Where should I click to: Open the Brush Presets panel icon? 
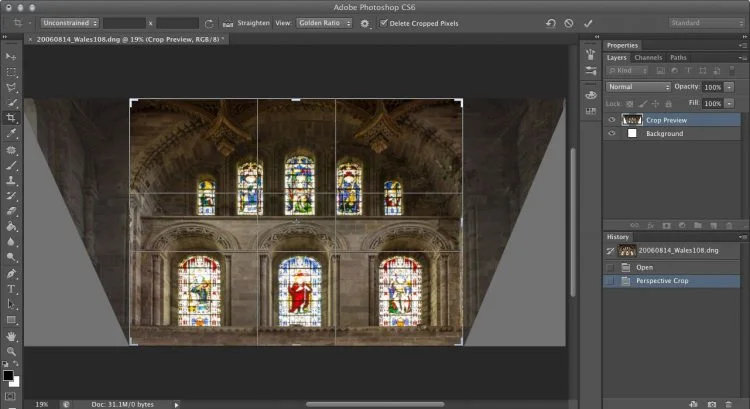(x=591, y=55)
